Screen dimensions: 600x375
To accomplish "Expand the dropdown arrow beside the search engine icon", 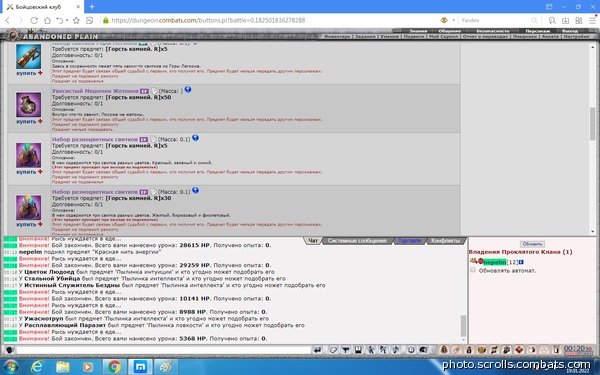I will pos(453,20).
